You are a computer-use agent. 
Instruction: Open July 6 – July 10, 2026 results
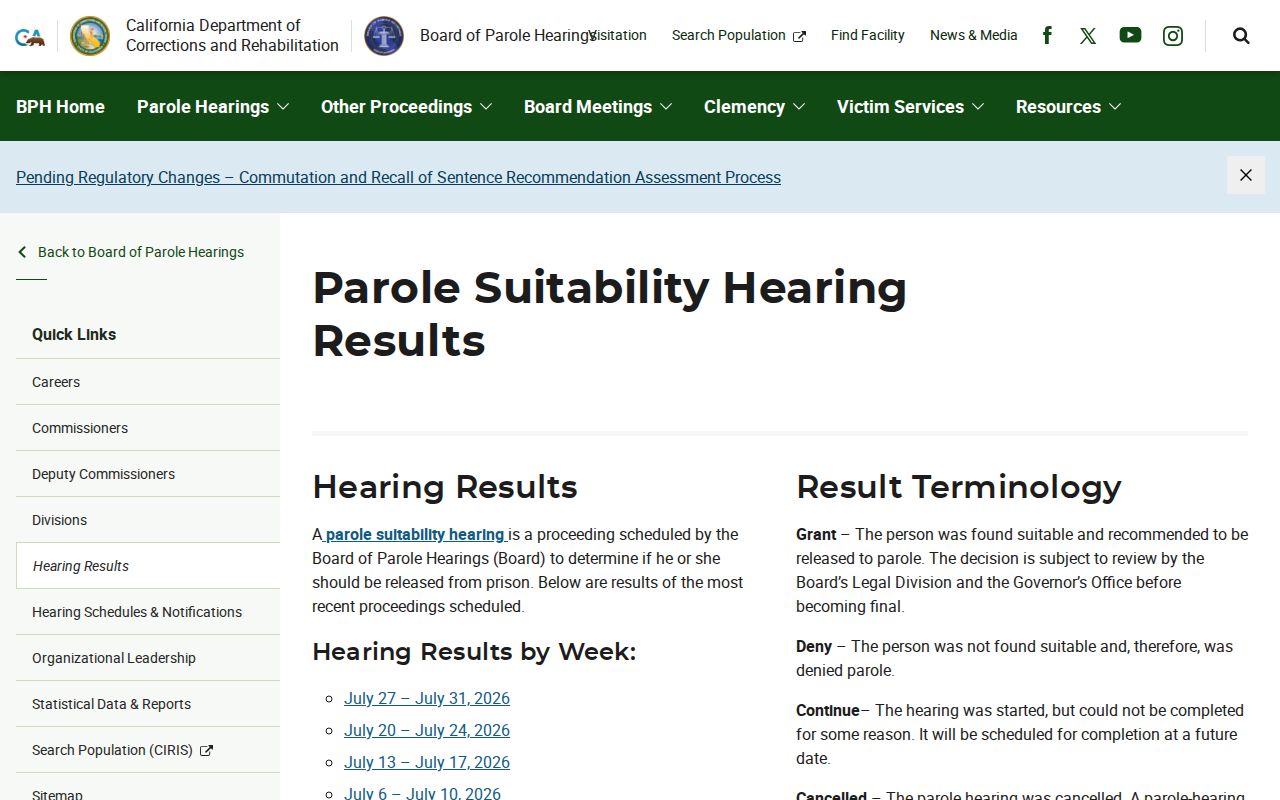pos(422,793)
